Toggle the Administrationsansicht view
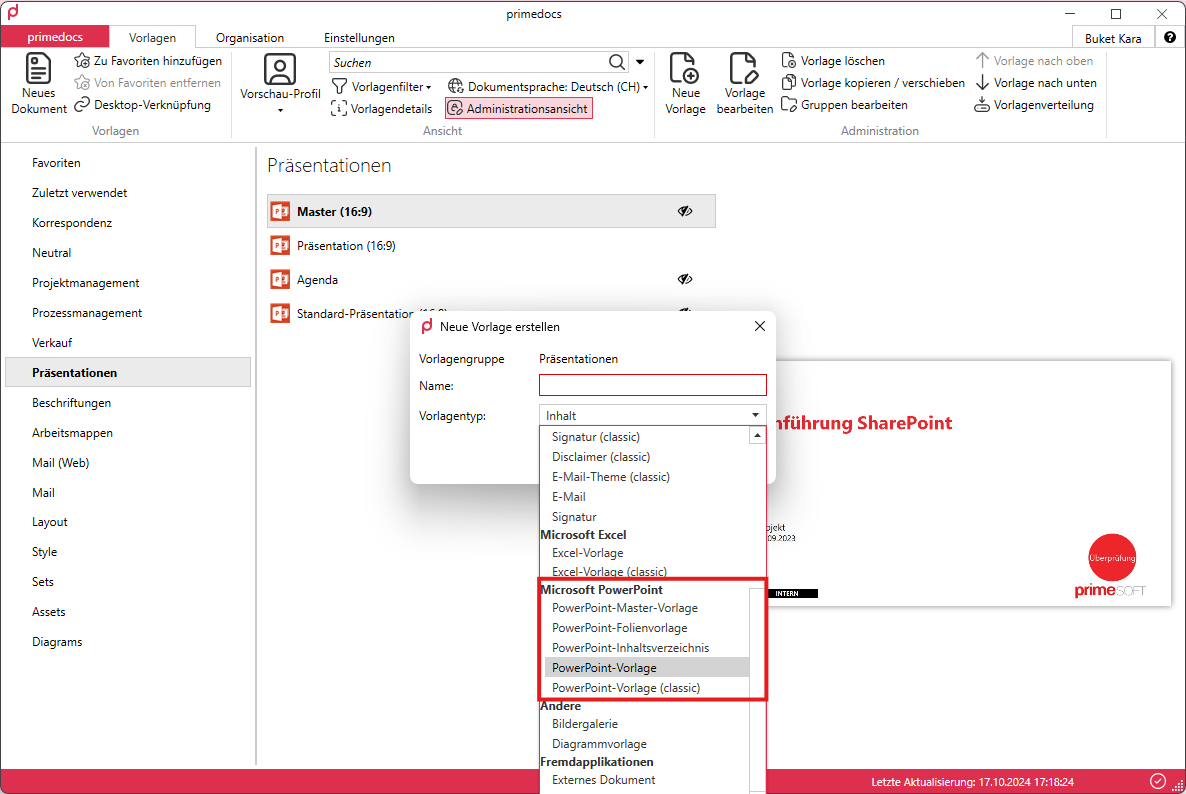This screenshot has width=1186, height=794. click(x=519, y=108)
